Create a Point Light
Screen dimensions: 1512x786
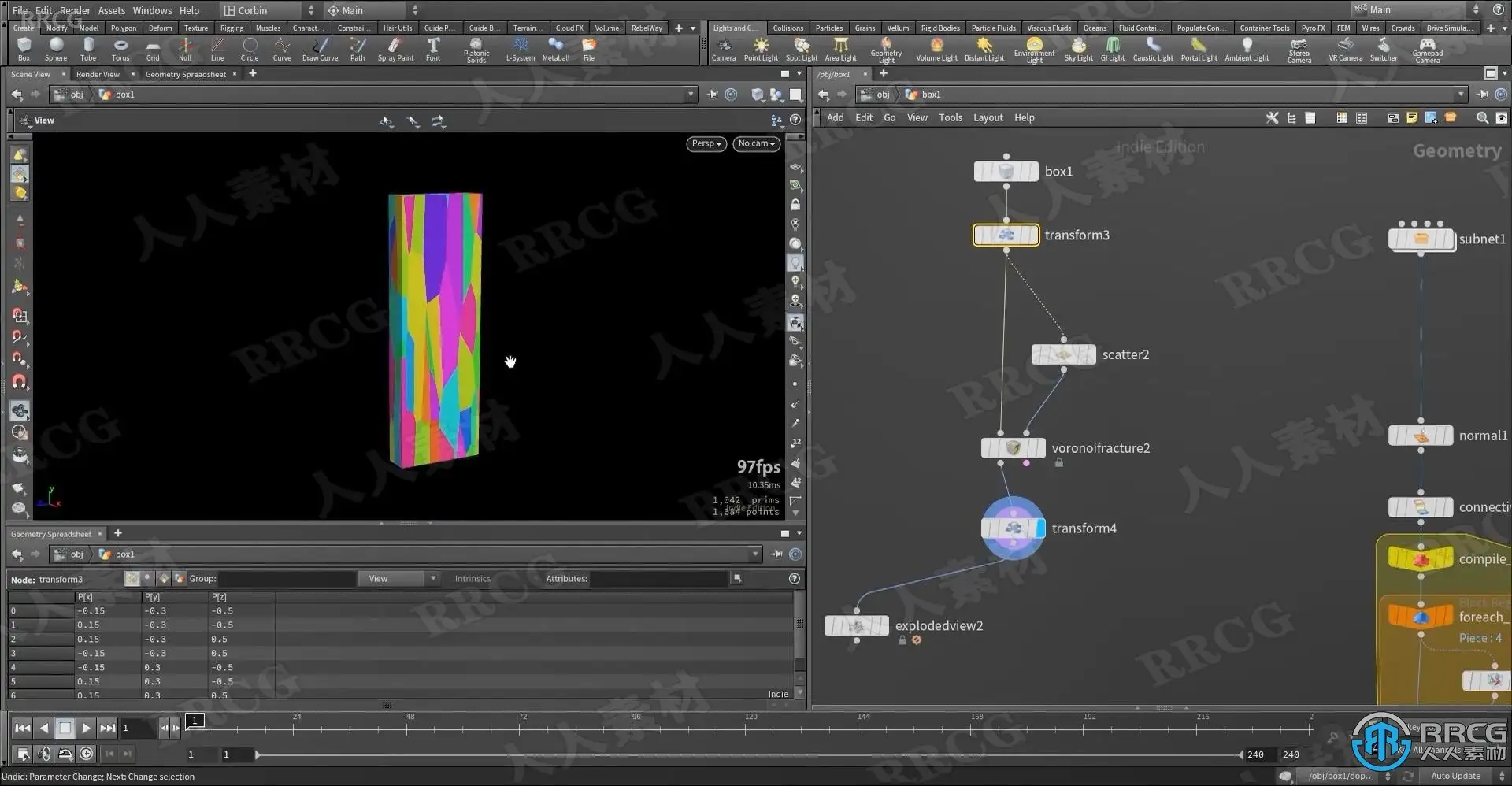point(761,49)
